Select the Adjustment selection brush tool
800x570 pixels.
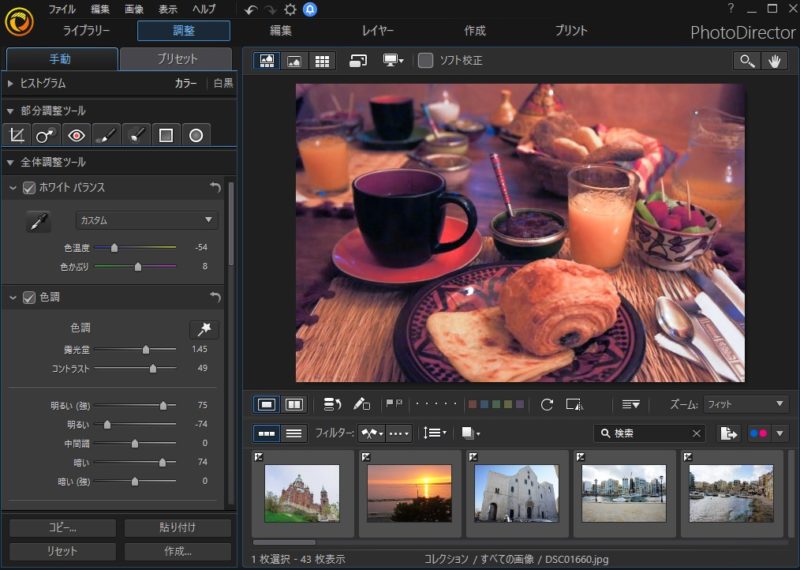click(x=136, y=135)
